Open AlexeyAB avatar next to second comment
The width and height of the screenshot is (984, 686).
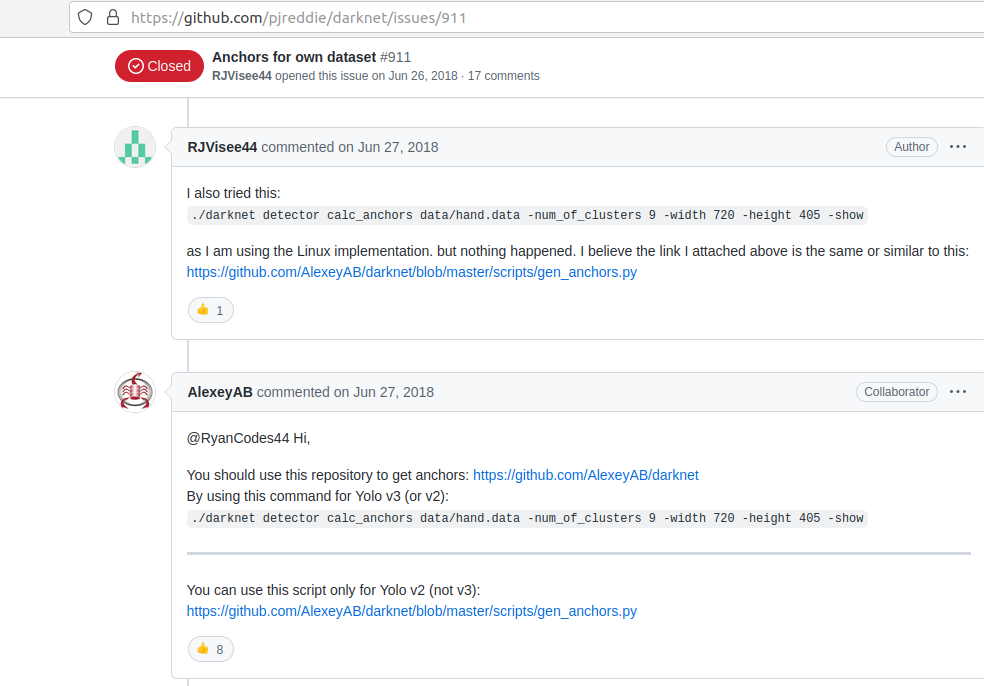(x=135, y=392)
